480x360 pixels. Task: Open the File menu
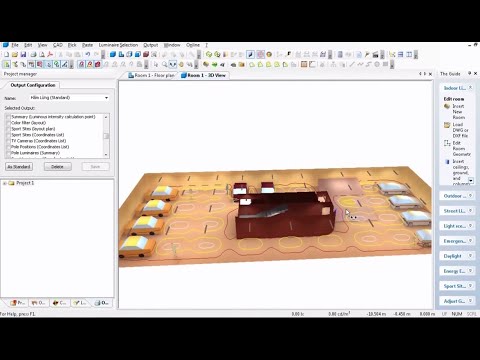point(15,45)
